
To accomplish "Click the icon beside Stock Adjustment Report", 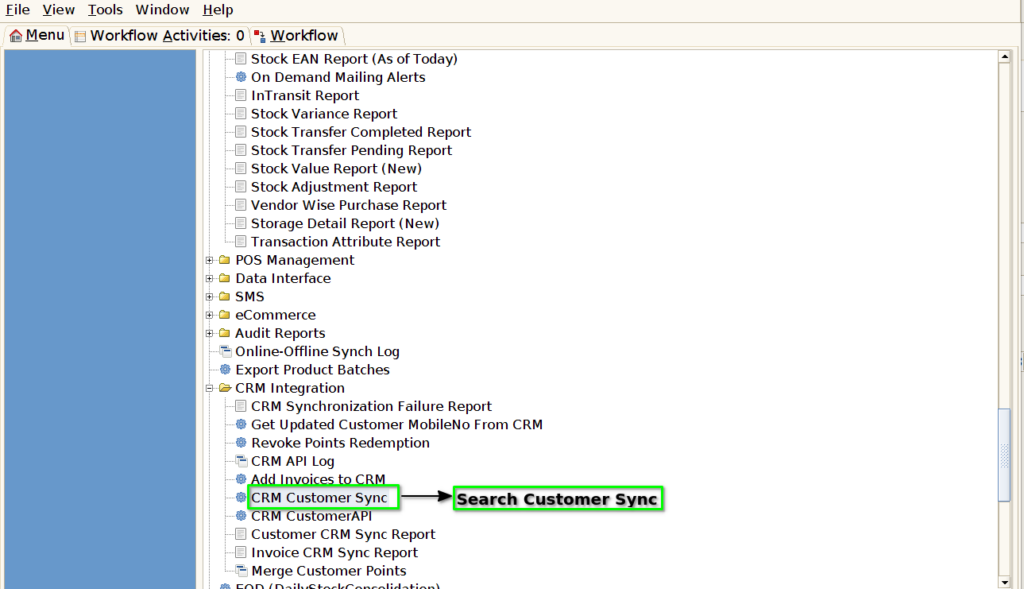I will coord(240,187).
